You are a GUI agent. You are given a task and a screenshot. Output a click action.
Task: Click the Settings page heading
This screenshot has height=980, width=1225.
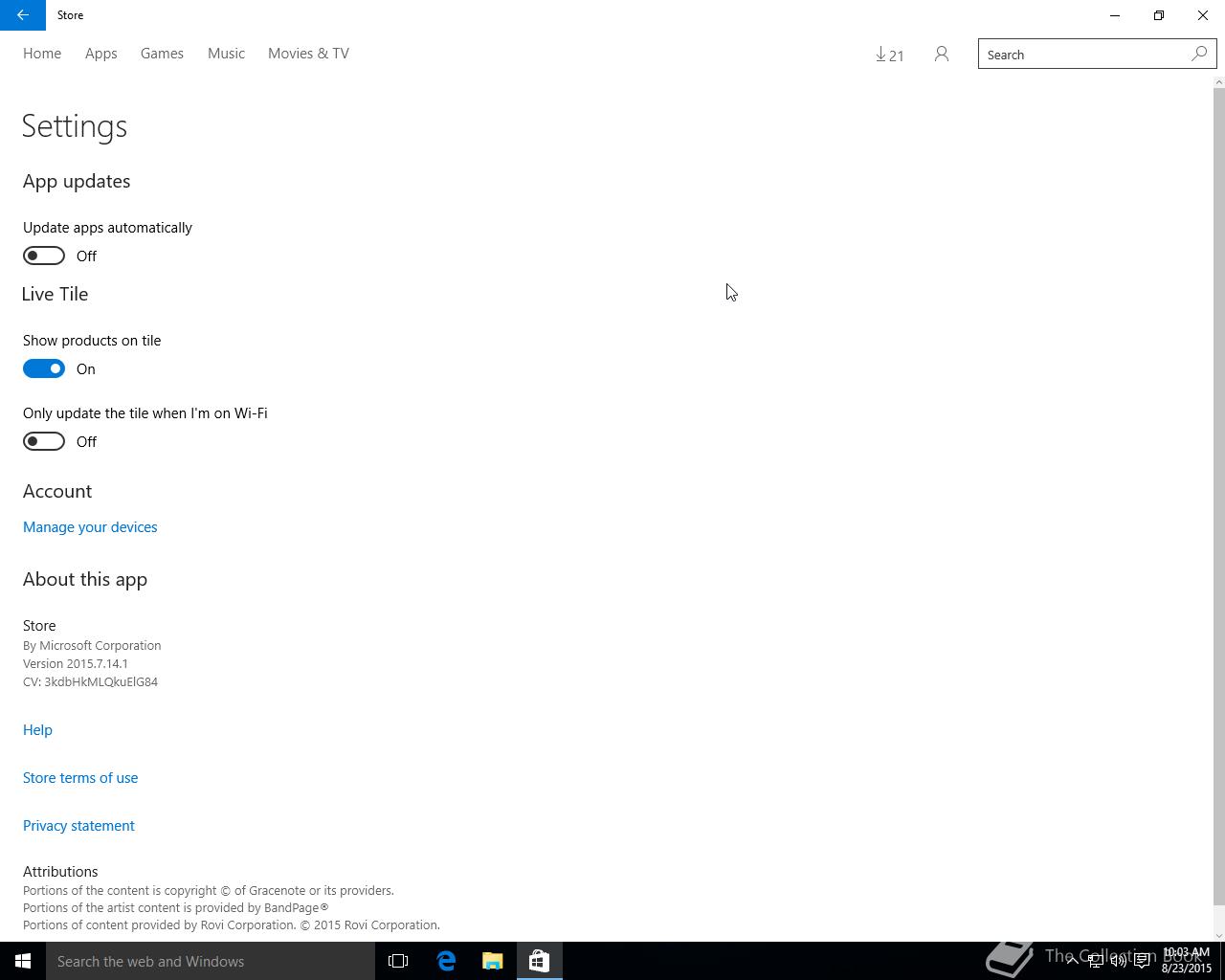point(75,126)
